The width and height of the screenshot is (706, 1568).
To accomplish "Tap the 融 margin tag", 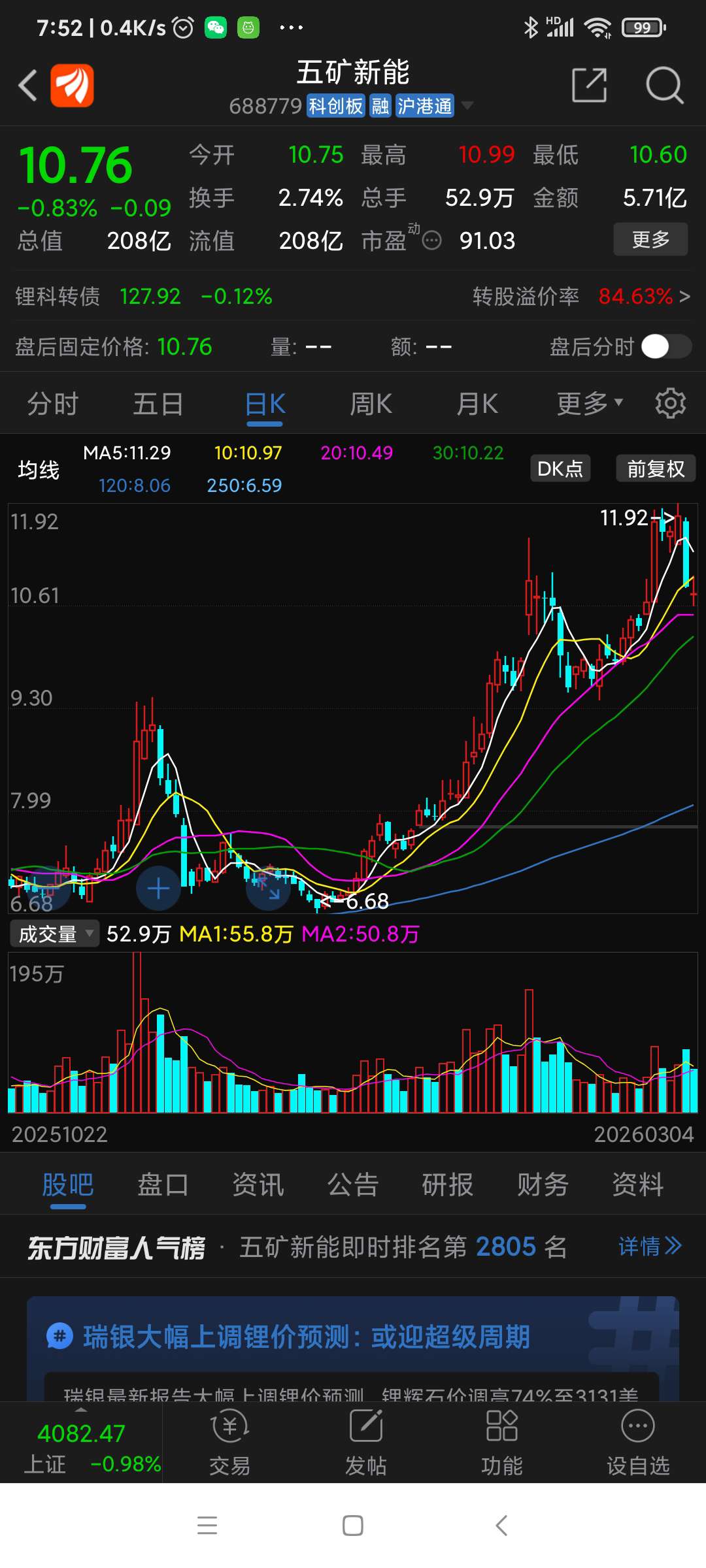I will (x=380, y=106).
